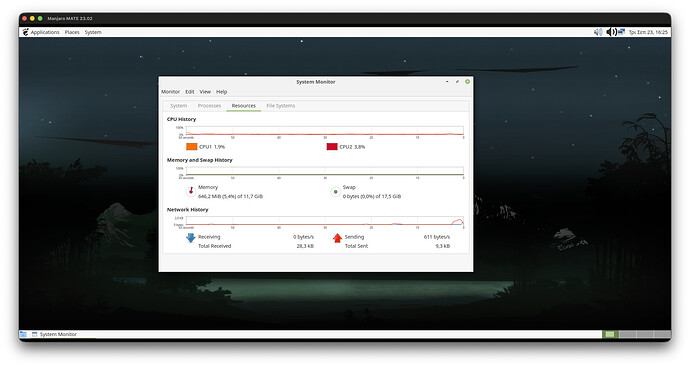Click the "Network History" heading
690x366 pixels.
pyautogui.click(x=187, y=210)
